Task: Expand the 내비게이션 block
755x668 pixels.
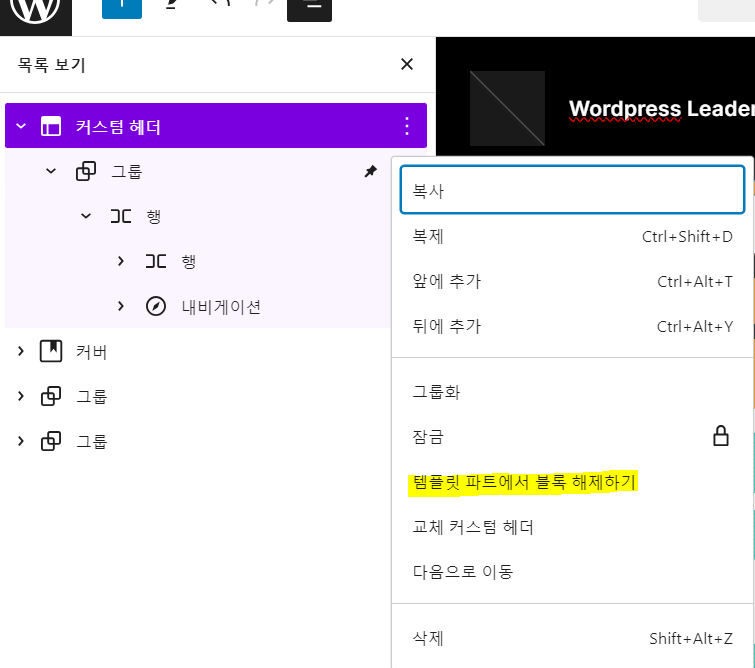Action: (x=121, y=307)
